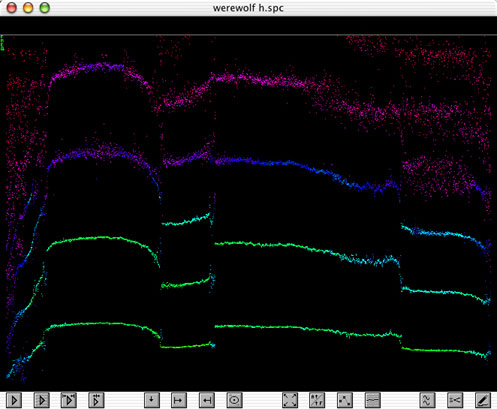This screenshot has width=497, height=409.
Task: Click the small green marker at top-left
Action: click(2, 43)
